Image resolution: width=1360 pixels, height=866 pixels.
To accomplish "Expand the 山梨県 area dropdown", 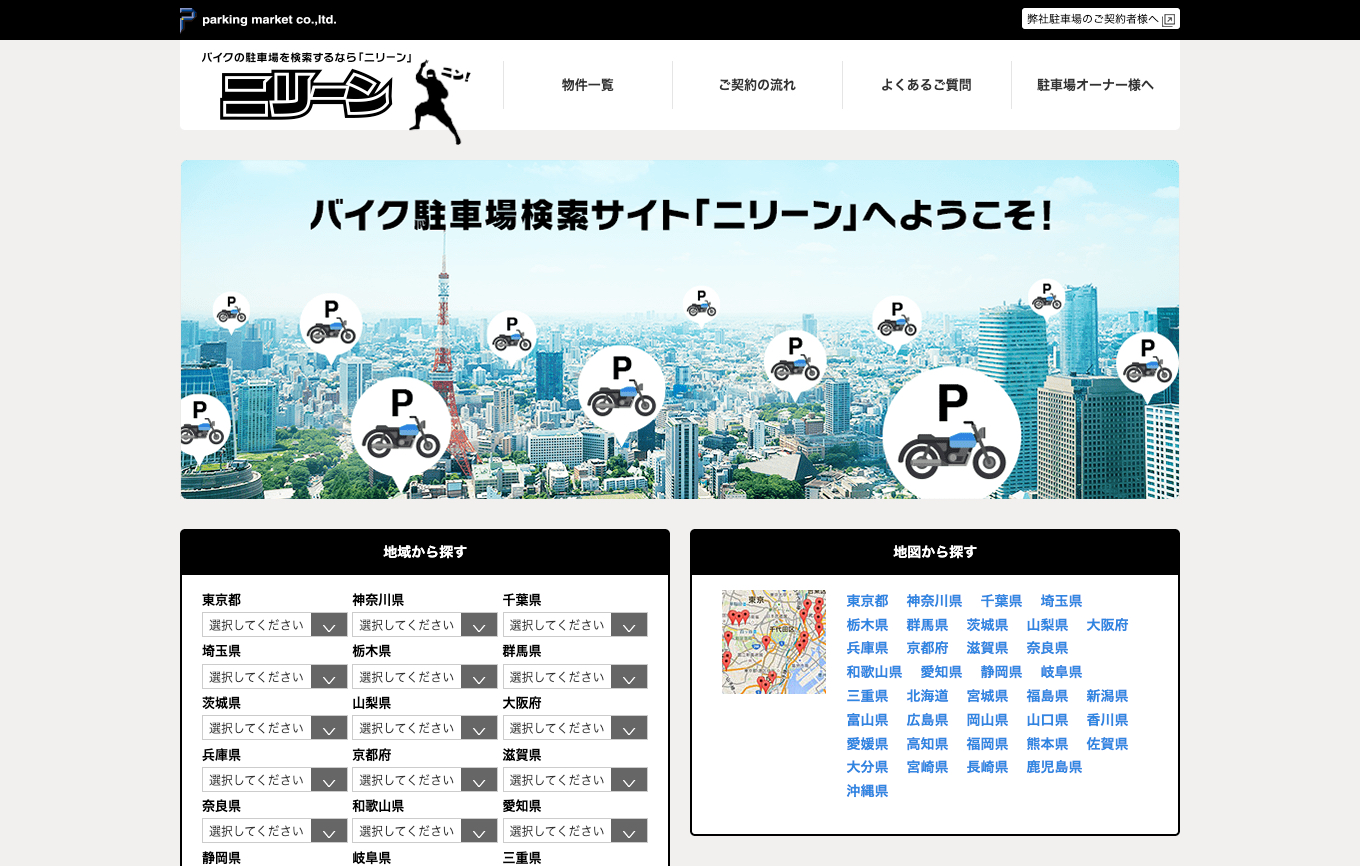I will [x=425, y=728].
